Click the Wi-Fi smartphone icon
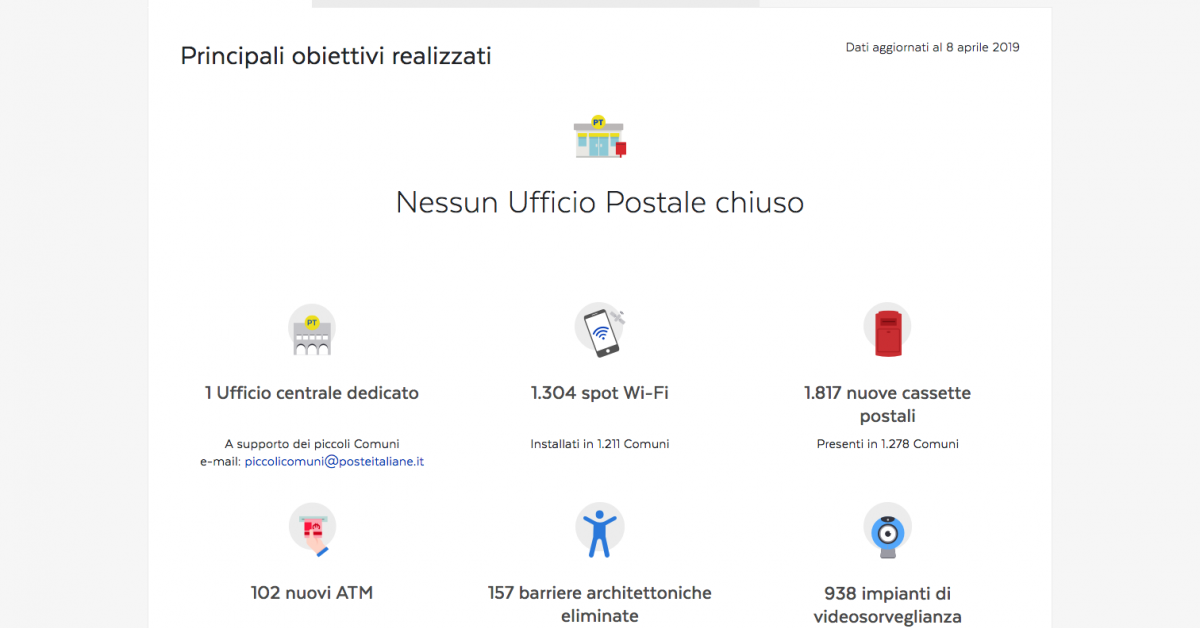This screenshot has height=628, width=1200. pyautogui.click(x=600, y=330)
